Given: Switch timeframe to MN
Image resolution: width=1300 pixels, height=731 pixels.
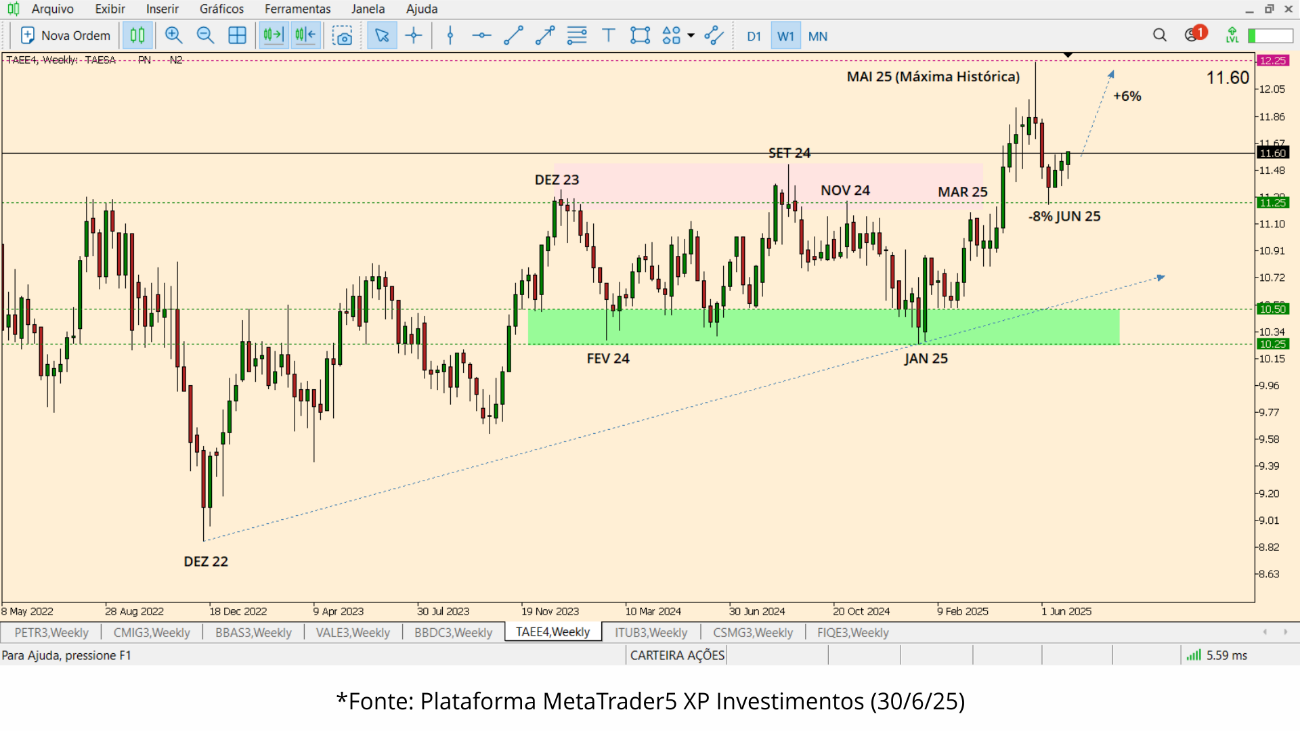Looking at the screenshot, I should pyautogui.click(x=818, y=36).
